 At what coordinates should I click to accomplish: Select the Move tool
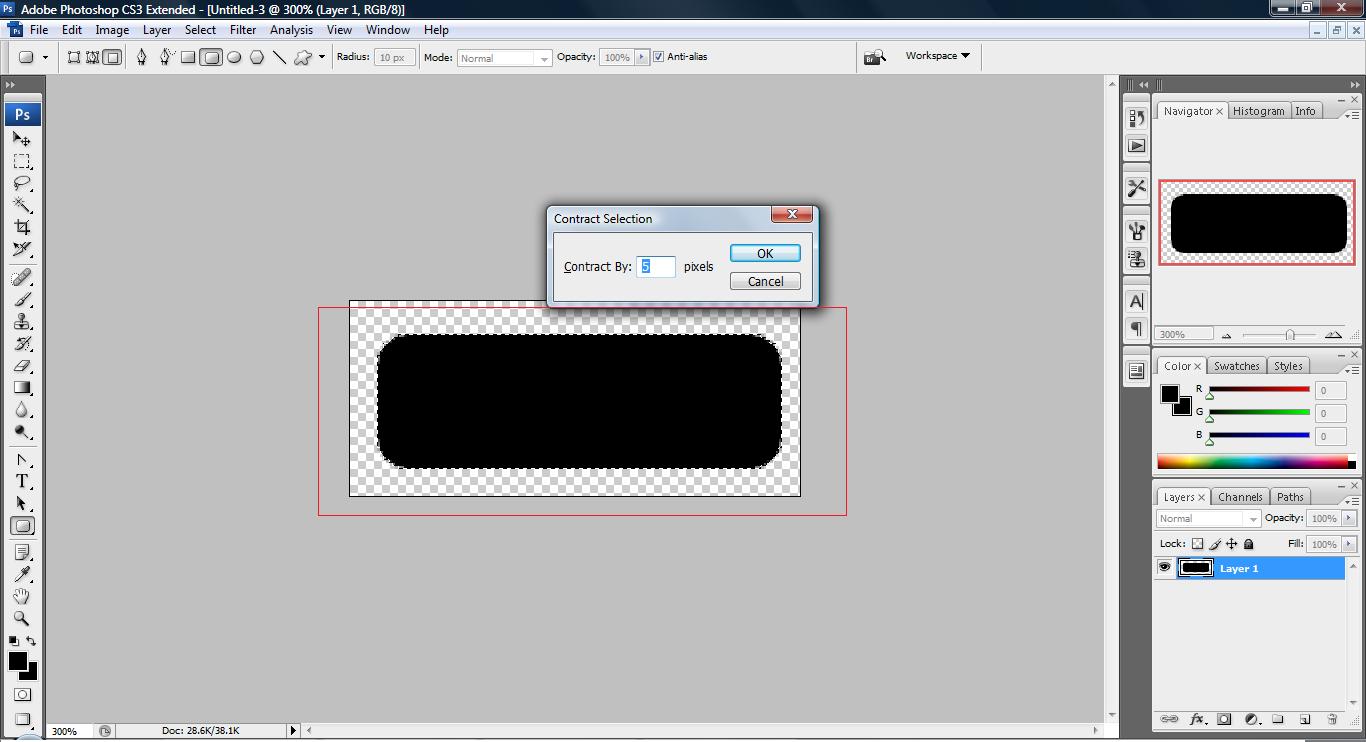point(22,140)
